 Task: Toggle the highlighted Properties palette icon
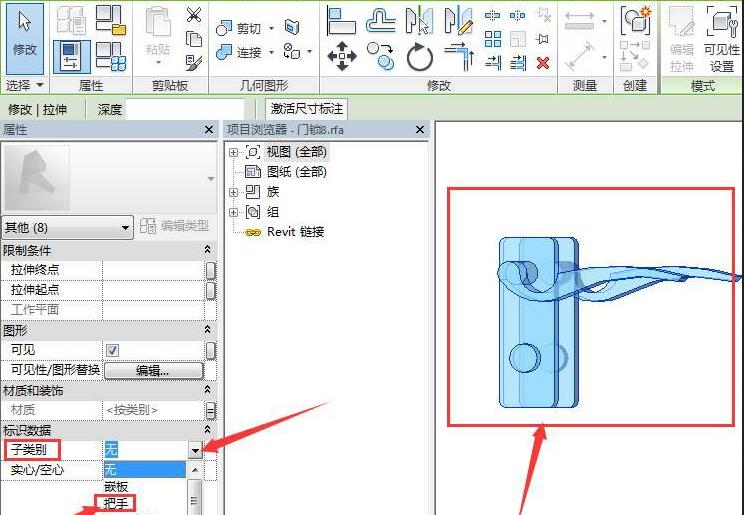(72, 57)
